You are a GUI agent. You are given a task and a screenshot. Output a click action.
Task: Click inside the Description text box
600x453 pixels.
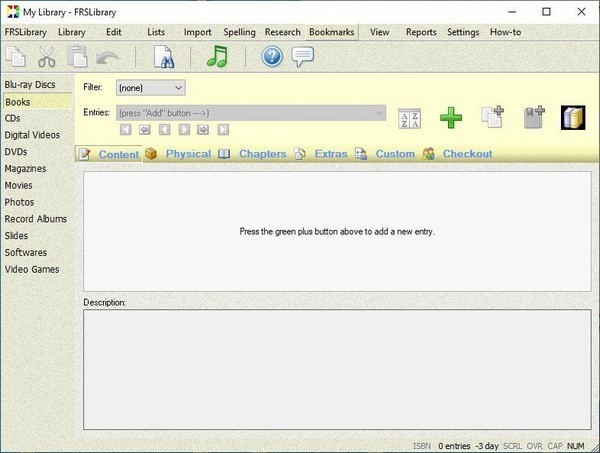[x=336, y=368]
